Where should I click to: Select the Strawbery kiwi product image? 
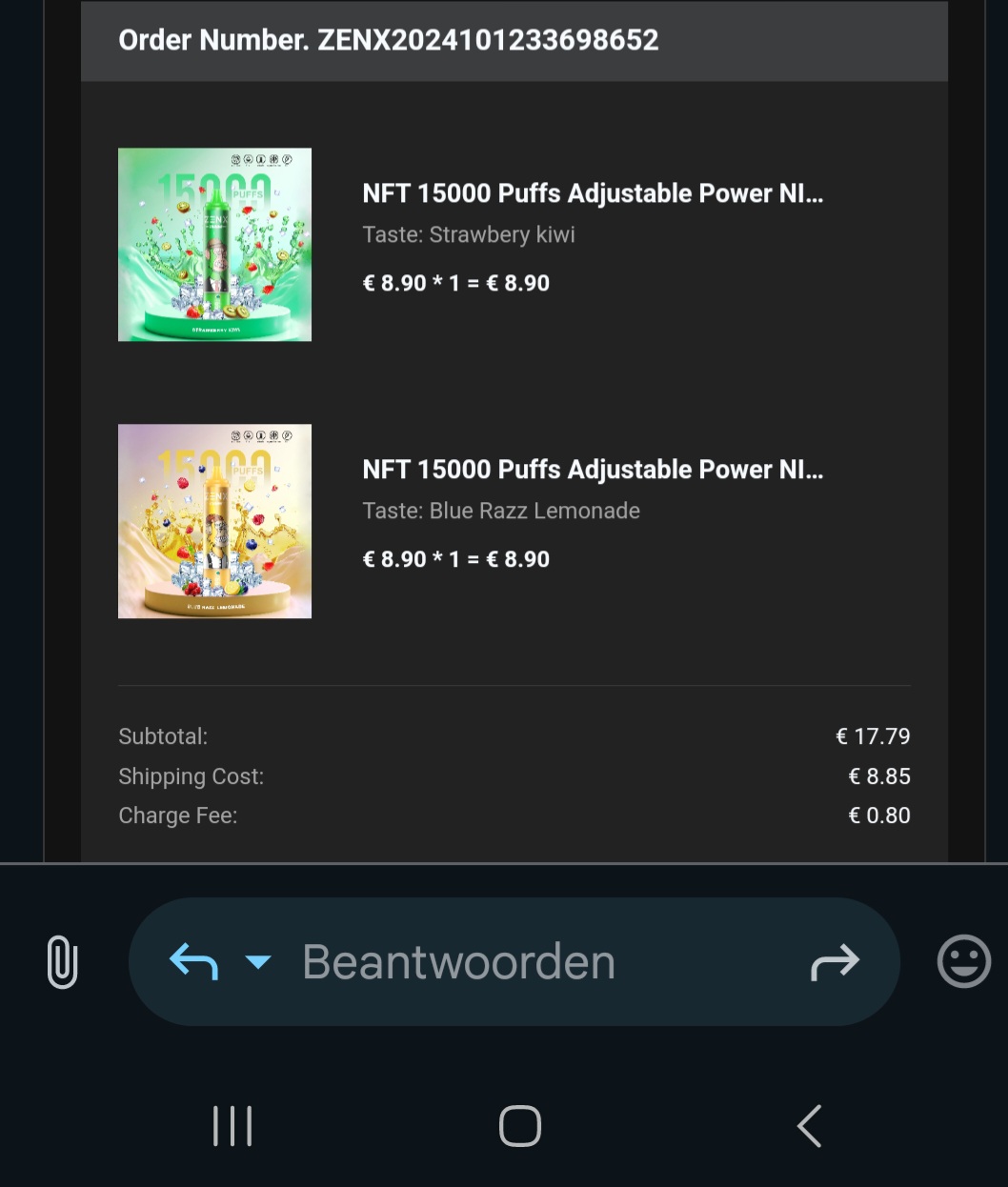tap(214, 244)
